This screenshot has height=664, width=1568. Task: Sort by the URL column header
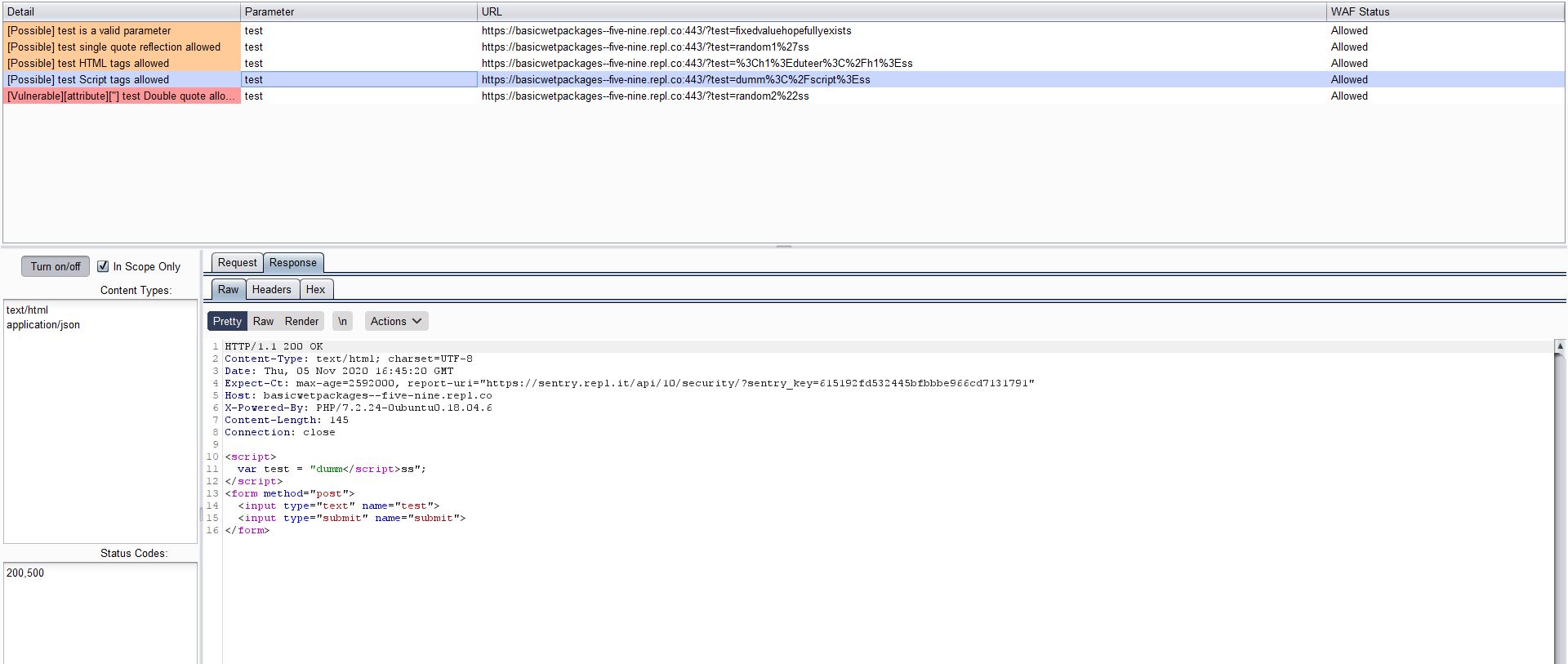(x=902, y=11)
